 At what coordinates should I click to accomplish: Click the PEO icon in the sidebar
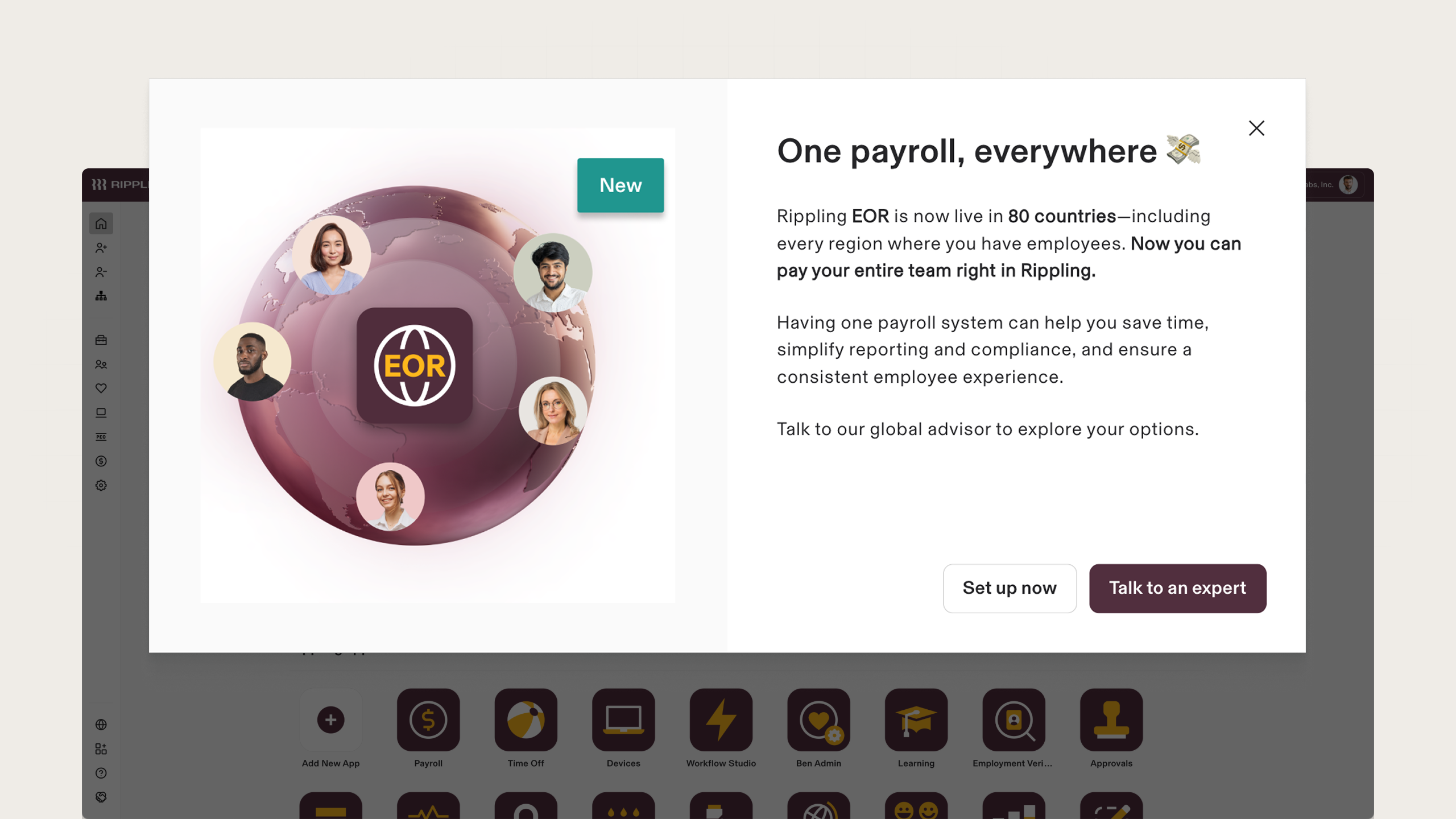[x=101, y=436]
